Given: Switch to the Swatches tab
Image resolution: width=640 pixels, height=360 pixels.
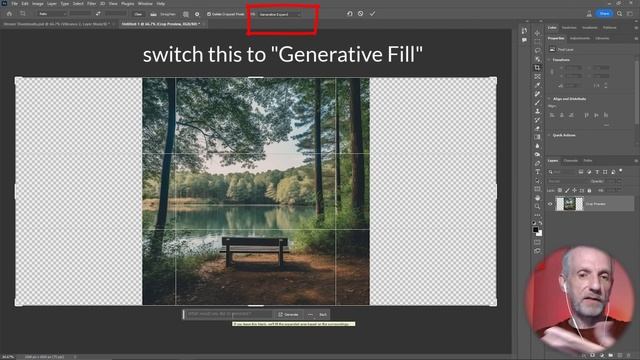Looking at the screenshot, I should (x=569, y=28).
